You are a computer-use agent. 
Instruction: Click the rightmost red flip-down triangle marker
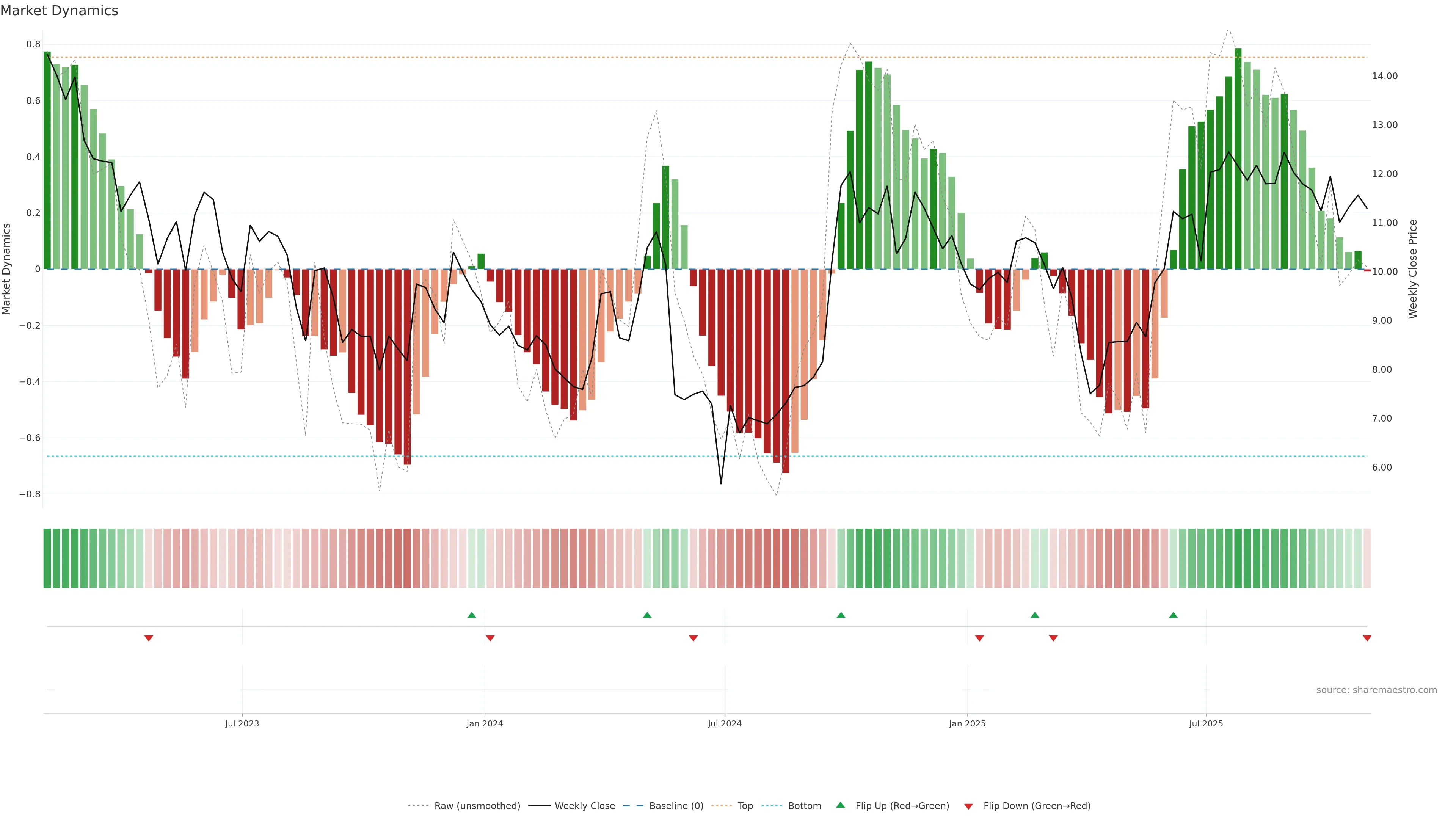tap(1367, 638)
